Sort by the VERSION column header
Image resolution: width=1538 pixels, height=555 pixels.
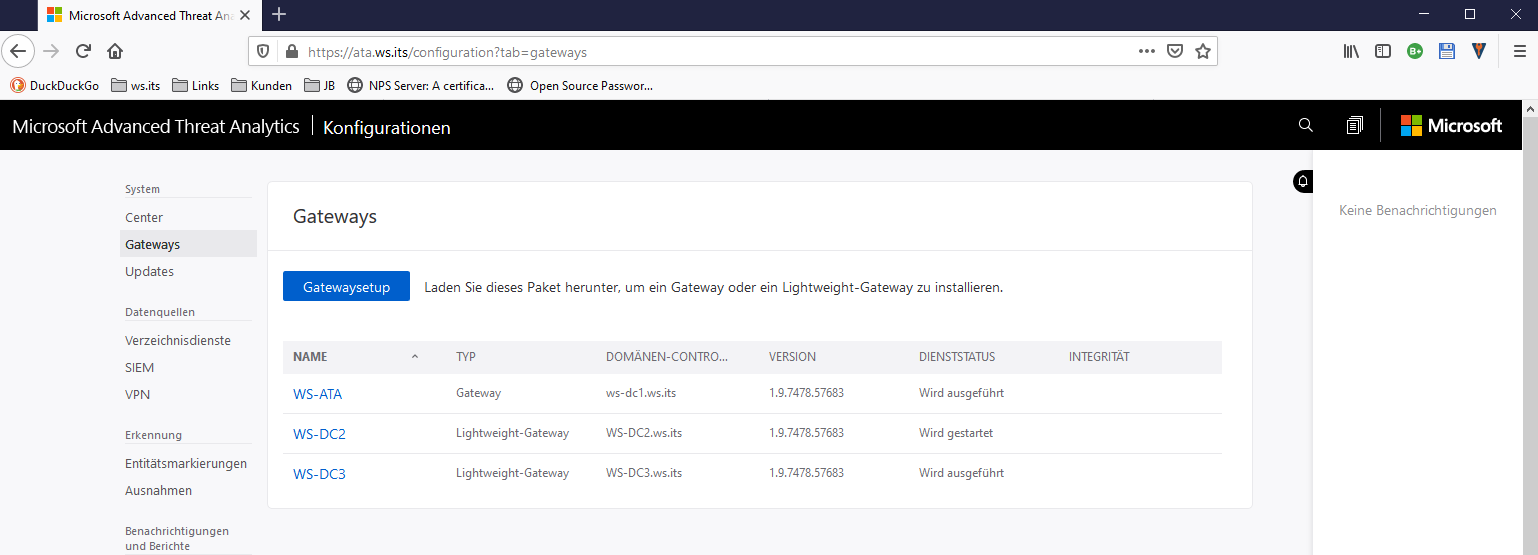792,357
